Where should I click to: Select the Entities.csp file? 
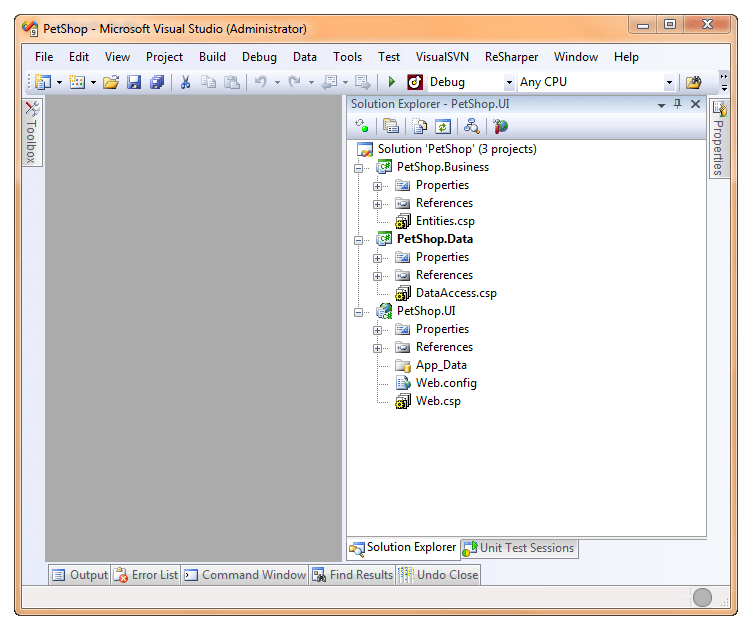point(445,221)
